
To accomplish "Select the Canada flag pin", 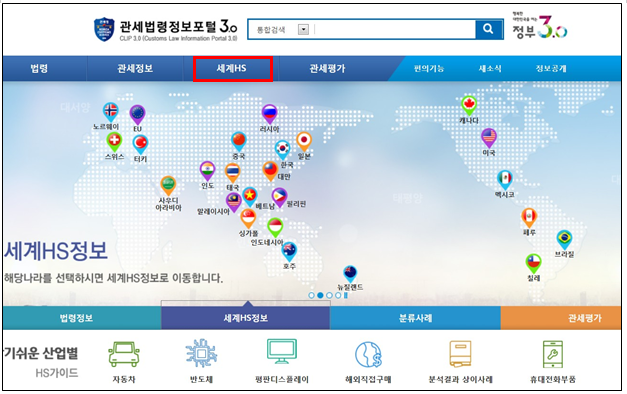I will pos(468,106).
